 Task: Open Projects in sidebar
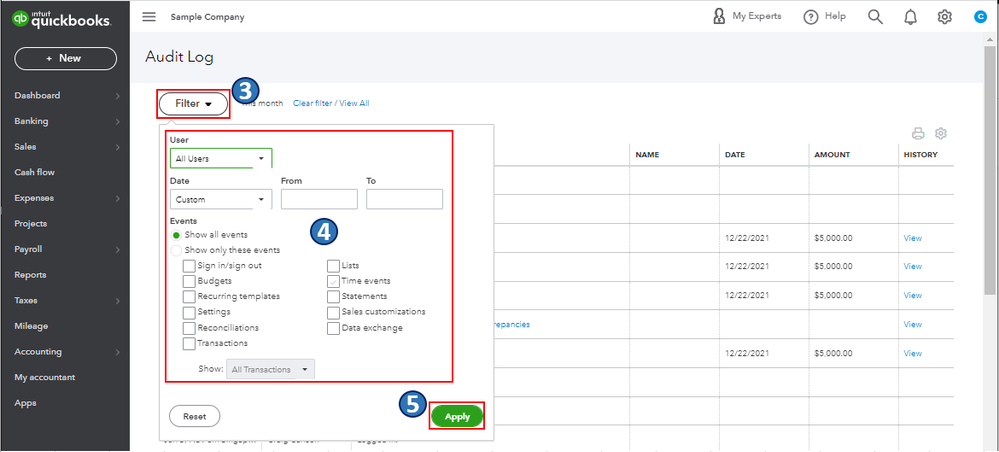click(31, 224)
